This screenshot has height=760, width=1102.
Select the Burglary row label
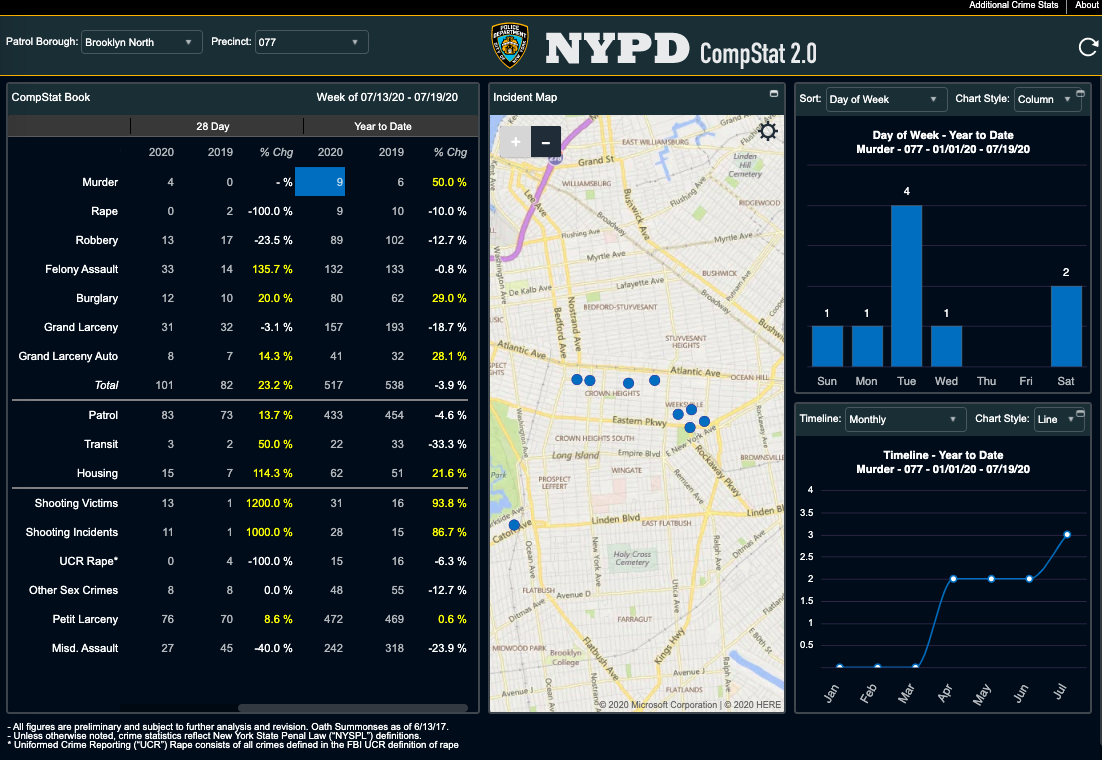[x=97, y=298]
